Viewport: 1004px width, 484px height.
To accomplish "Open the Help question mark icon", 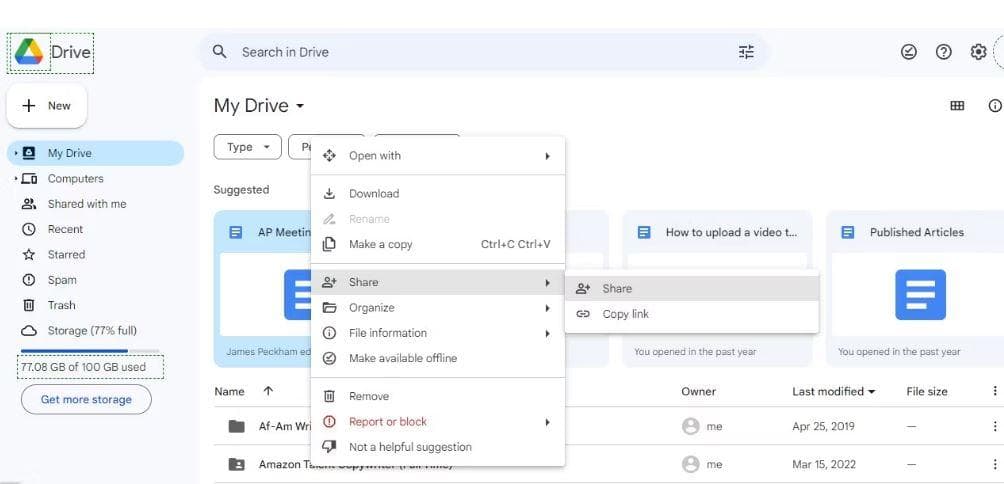I will tap(943, 52).
